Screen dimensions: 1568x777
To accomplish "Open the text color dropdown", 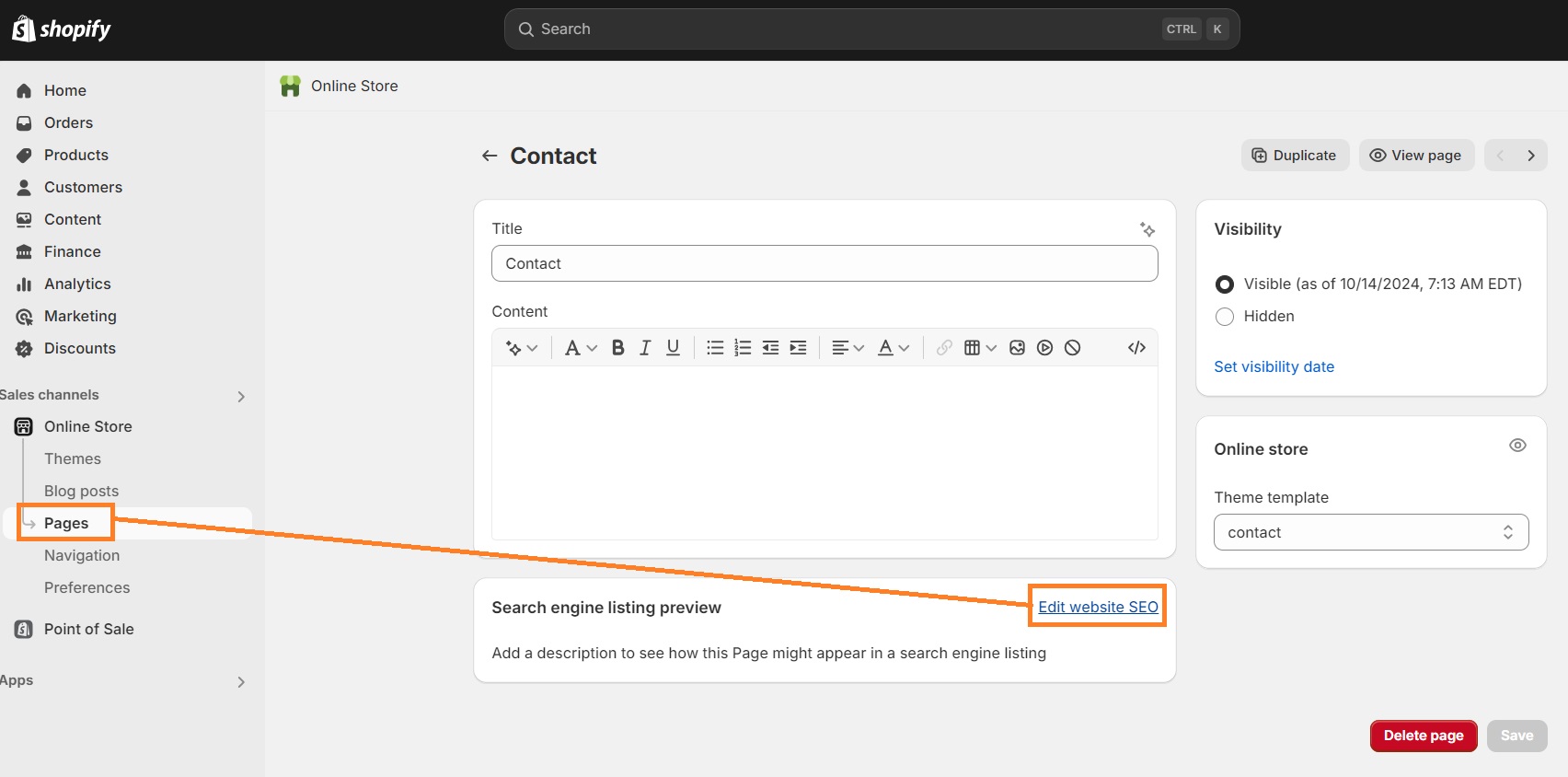I will (893, 348).
